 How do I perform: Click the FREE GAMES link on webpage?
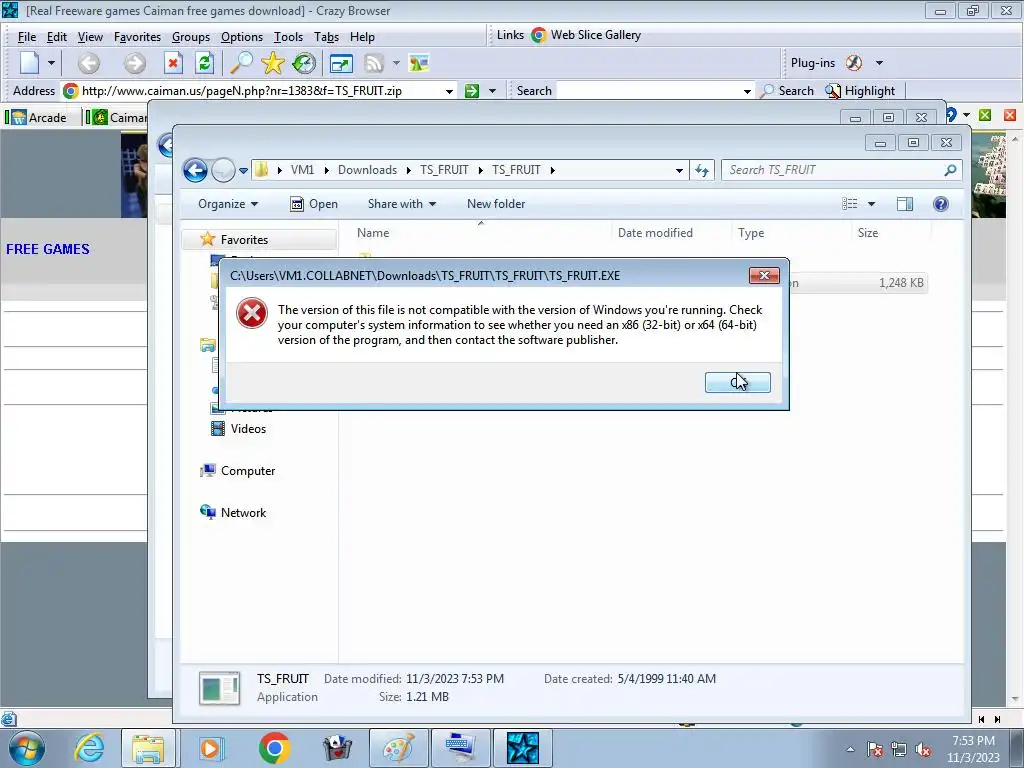(48, 249)
